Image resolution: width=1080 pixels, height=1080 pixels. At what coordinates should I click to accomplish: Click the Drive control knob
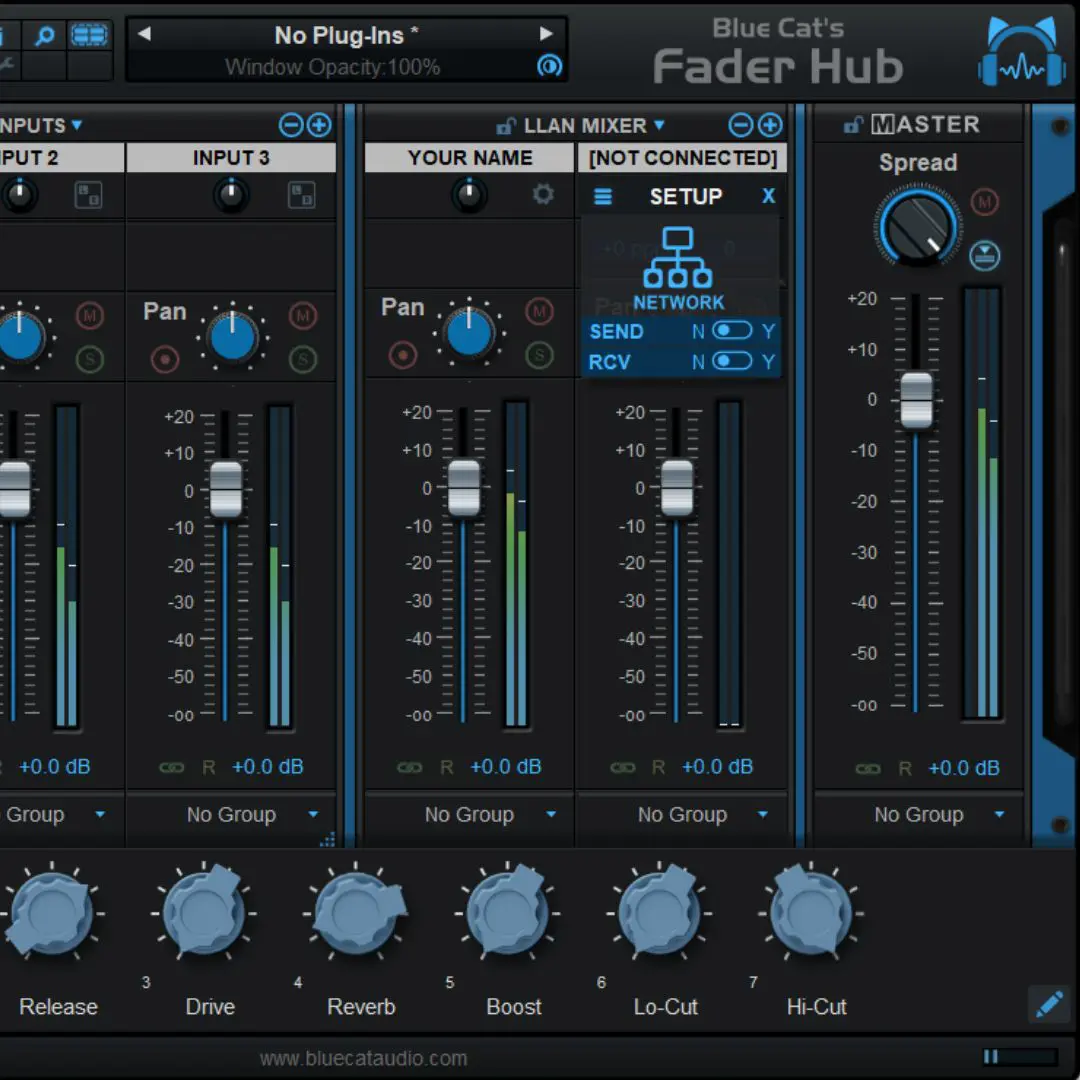pos(205,911)
